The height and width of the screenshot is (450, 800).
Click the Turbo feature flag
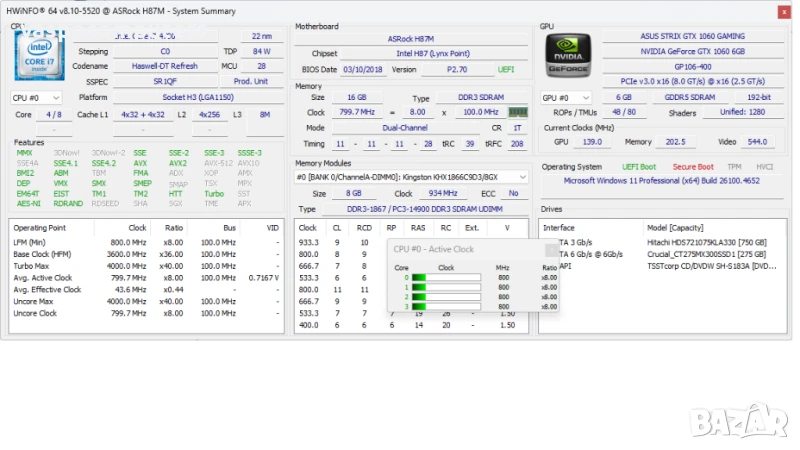point(214,194)
